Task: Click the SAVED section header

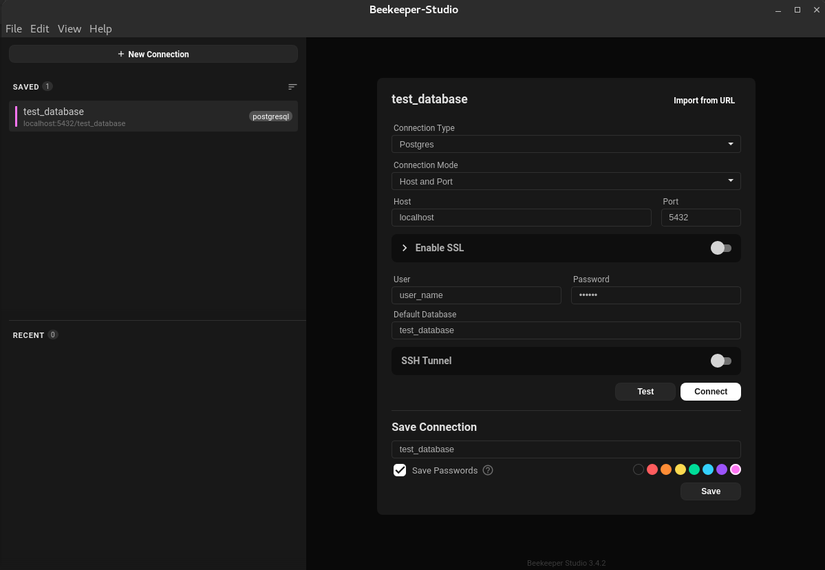Action: click(26, 87)
